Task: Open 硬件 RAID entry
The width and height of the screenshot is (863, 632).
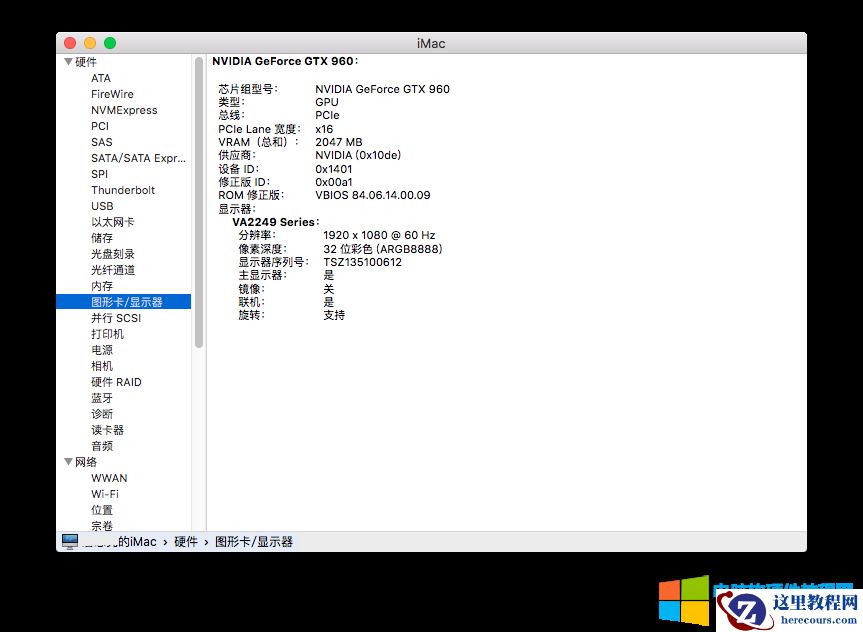Action: tap(116, 382)
